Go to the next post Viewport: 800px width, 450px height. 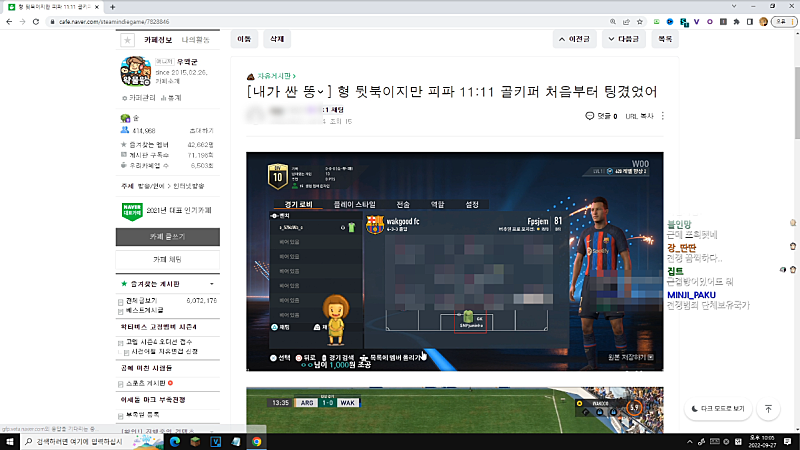[623, 39]
